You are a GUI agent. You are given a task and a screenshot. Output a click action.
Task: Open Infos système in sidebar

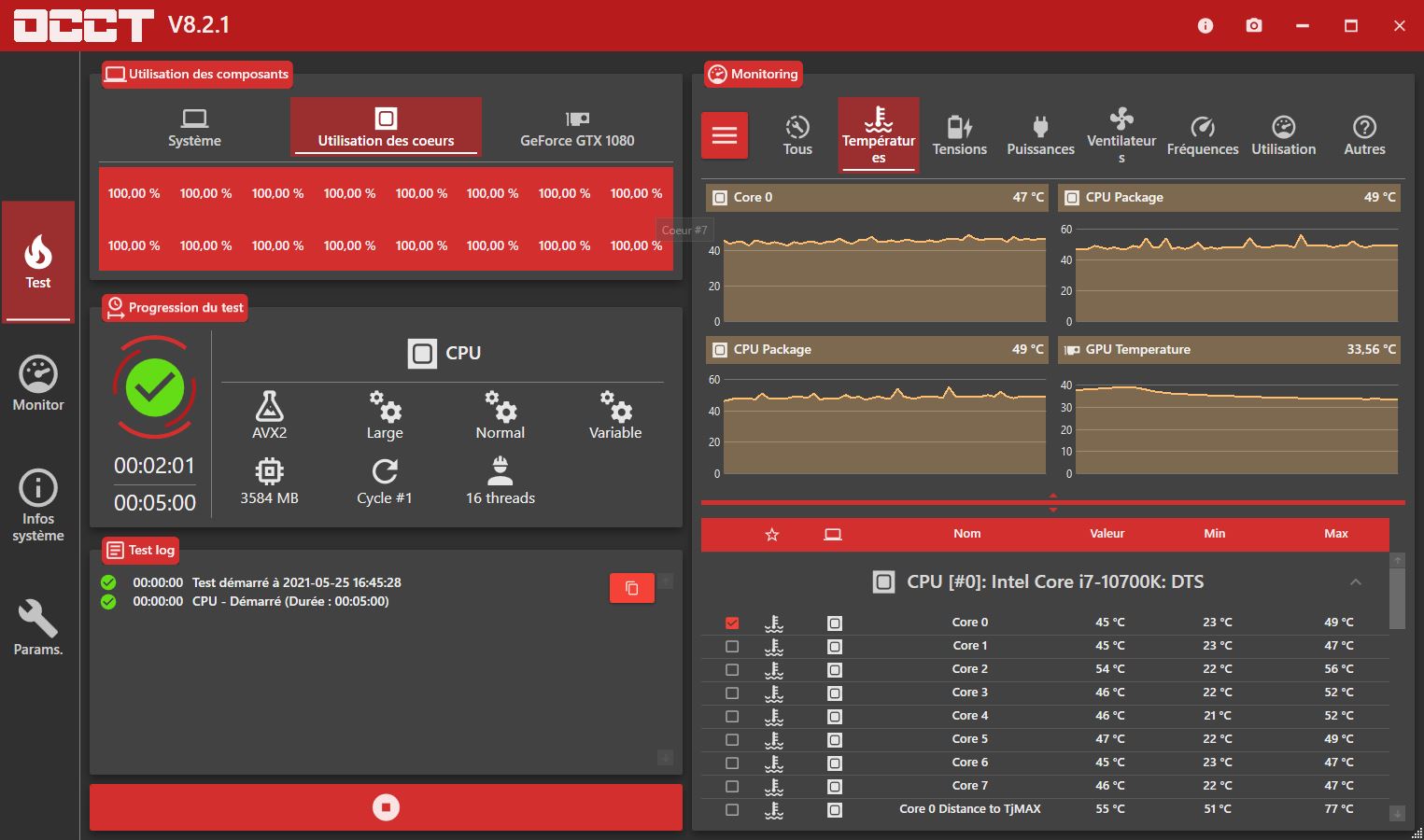point(38,505)
